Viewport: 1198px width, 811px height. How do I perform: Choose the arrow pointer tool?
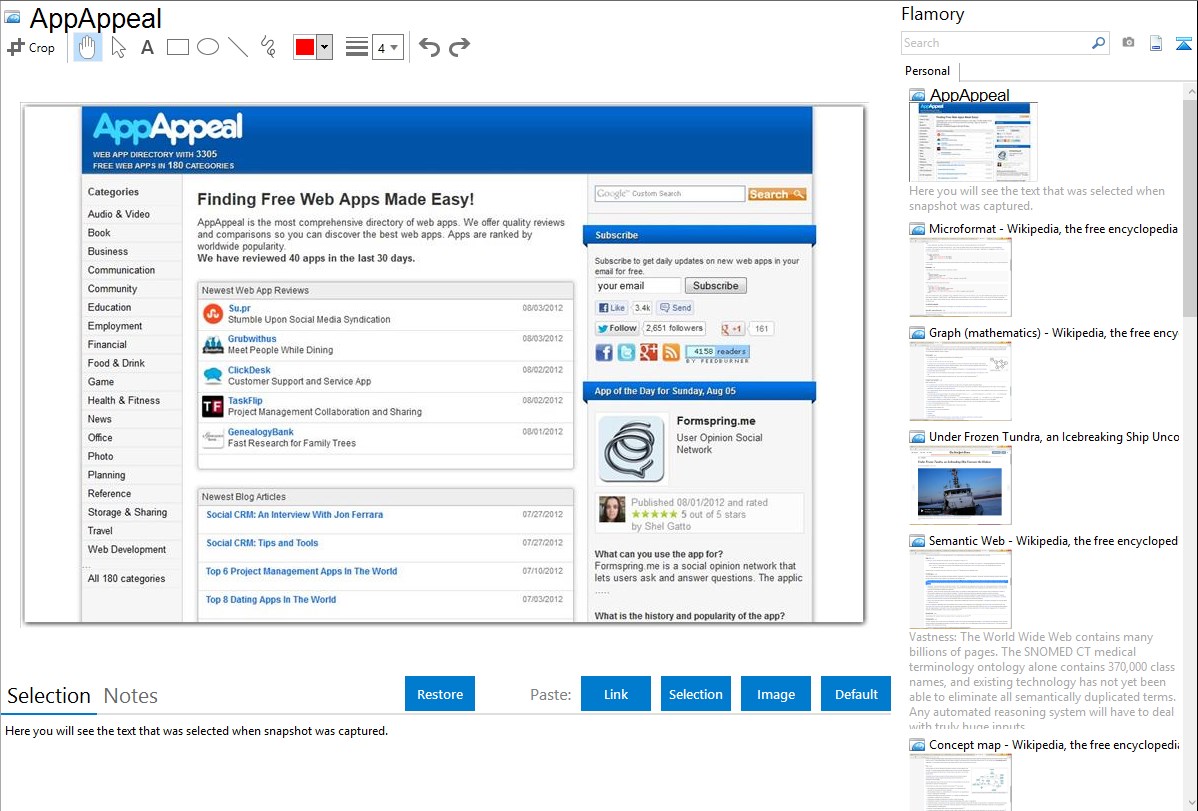118,47
